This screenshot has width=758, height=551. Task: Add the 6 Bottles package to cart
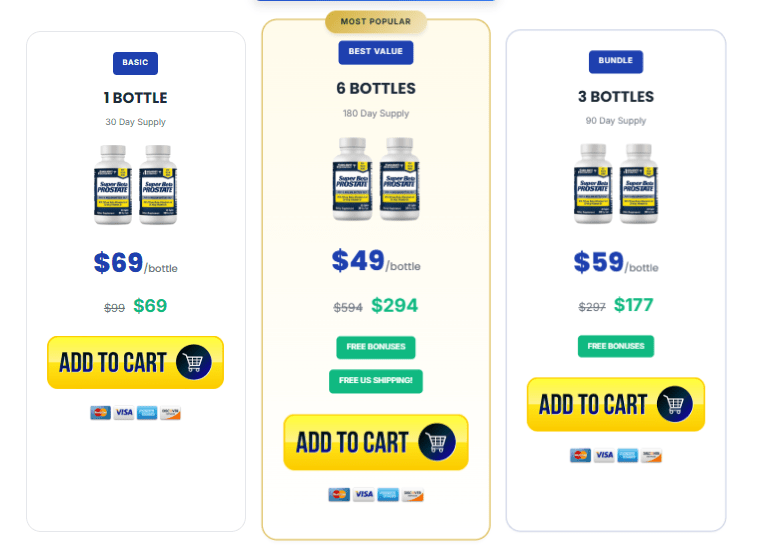click(x=376, y=442)
